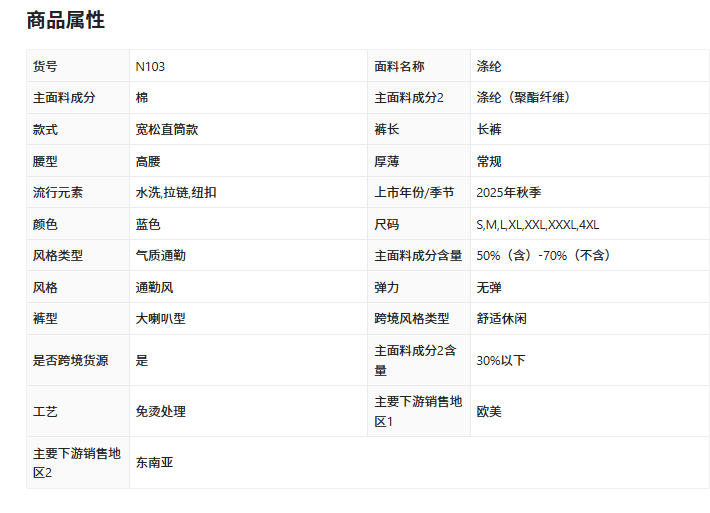
Task: Click the 面料名称 label cell
Action: coord(399,67)
